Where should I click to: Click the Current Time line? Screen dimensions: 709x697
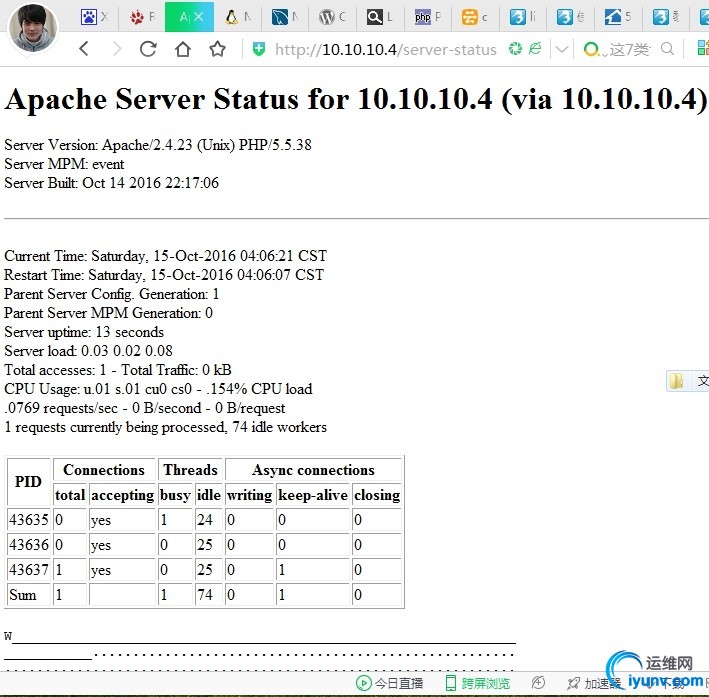(165, 256)
